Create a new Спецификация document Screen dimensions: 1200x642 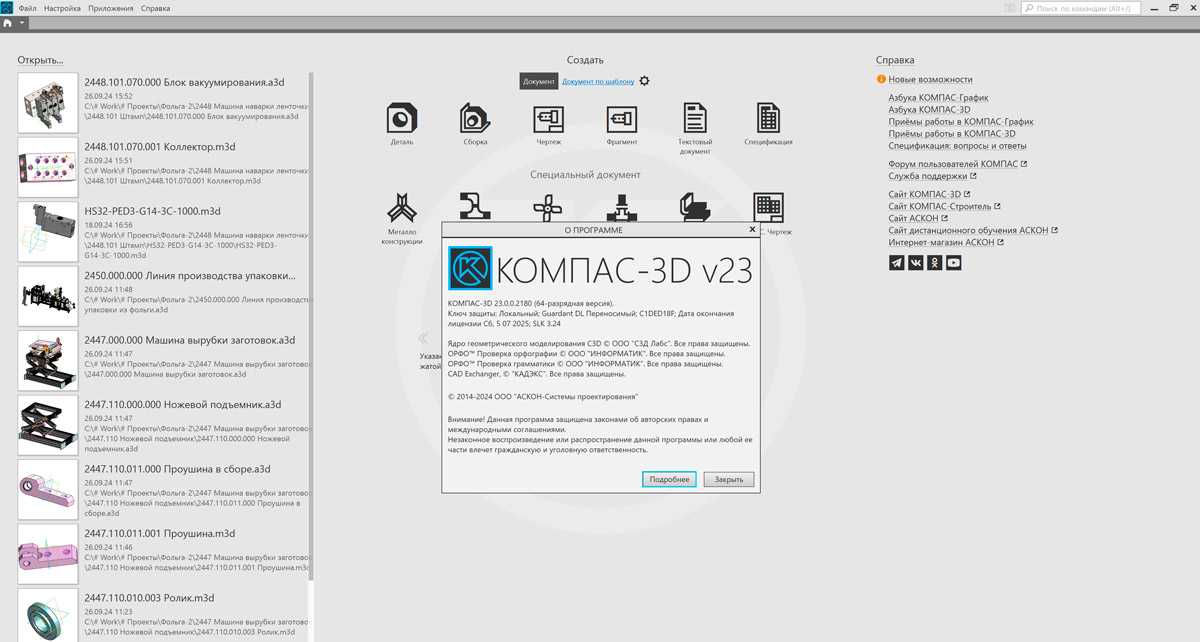(768, 118)
